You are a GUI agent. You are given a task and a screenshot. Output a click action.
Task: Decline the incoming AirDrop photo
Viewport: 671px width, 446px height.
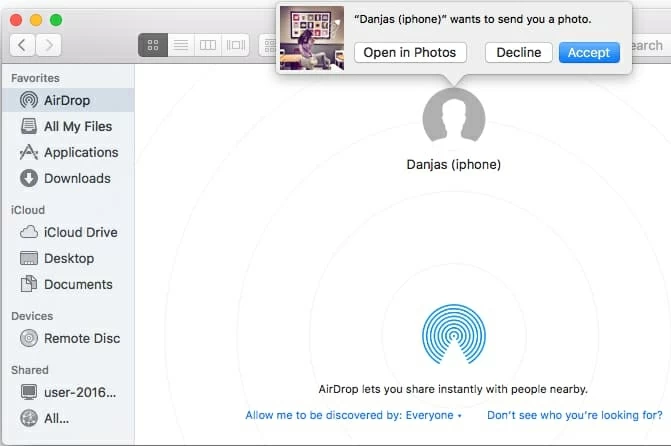click(x=518, y=53)
